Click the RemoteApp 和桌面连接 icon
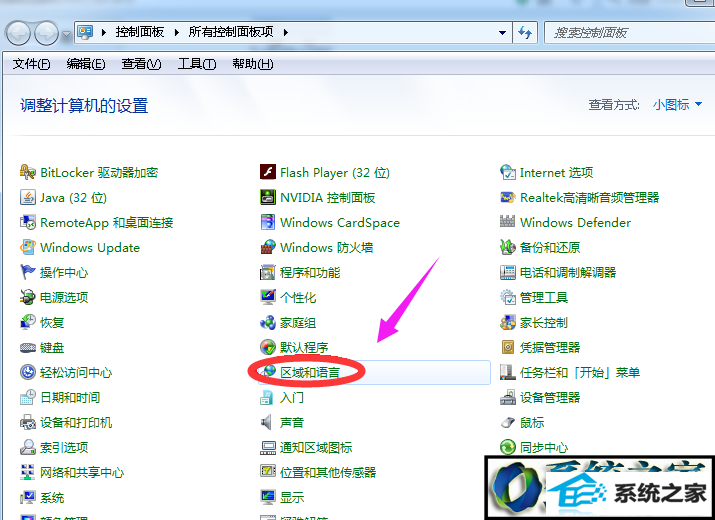Viewport: 715px width, 520px height. [27, 223]
